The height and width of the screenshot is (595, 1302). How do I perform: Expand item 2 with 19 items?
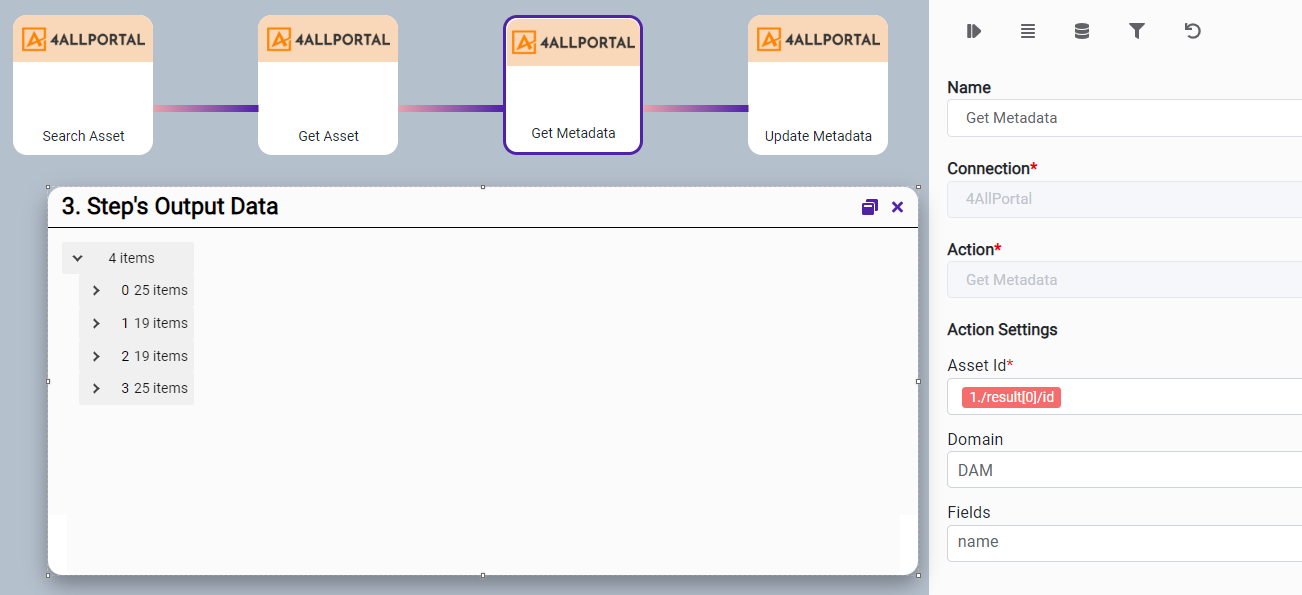[x=96, y=356]
